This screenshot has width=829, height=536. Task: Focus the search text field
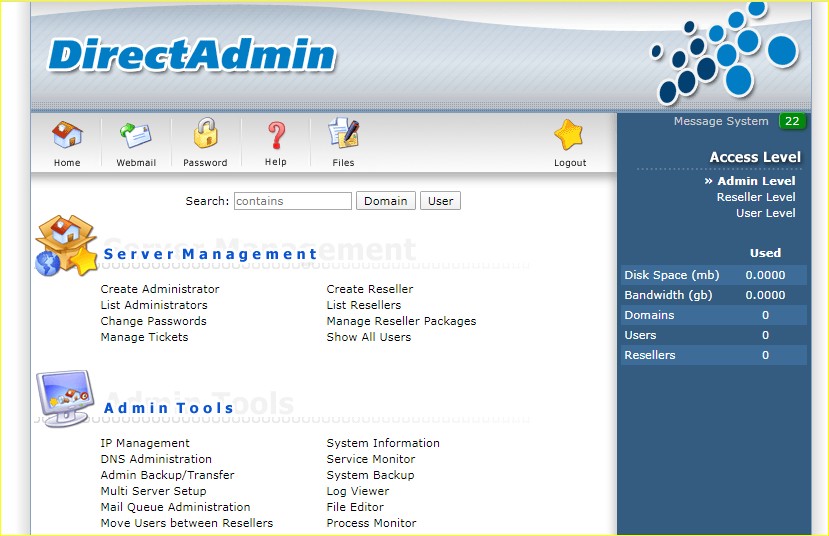pos(292,201)
